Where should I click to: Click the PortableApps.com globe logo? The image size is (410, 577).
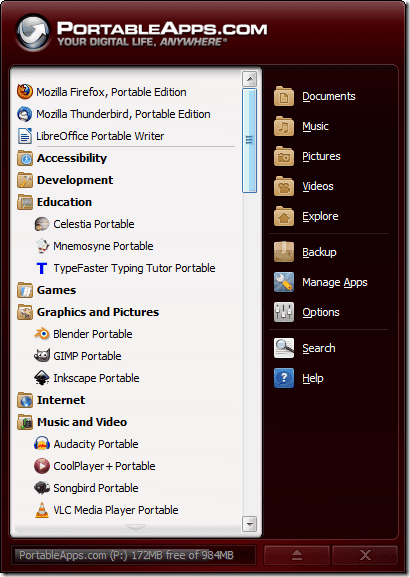[33, 32]
